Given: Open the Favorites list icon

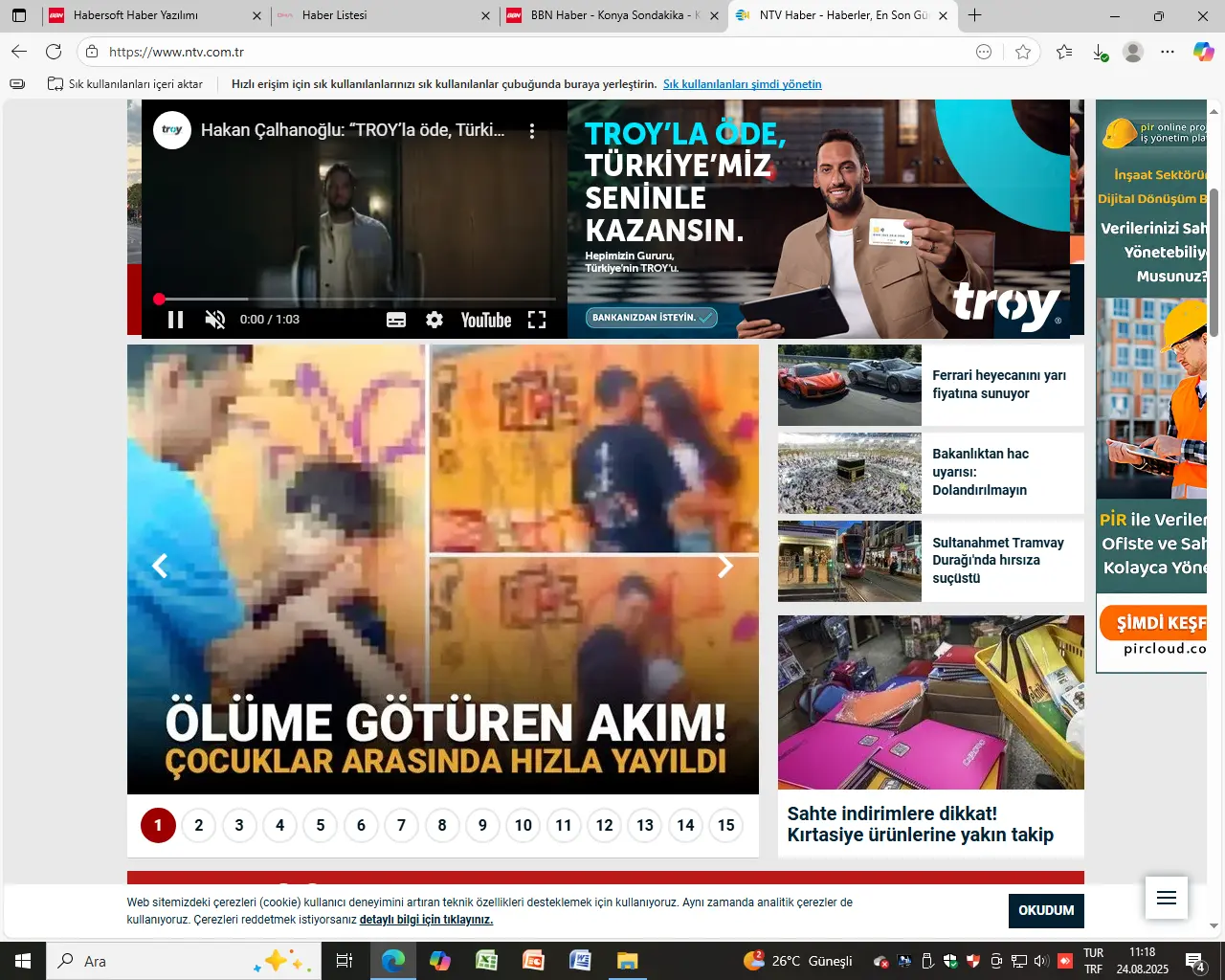Looking at the screenshot, I should tap(1064, 52).
